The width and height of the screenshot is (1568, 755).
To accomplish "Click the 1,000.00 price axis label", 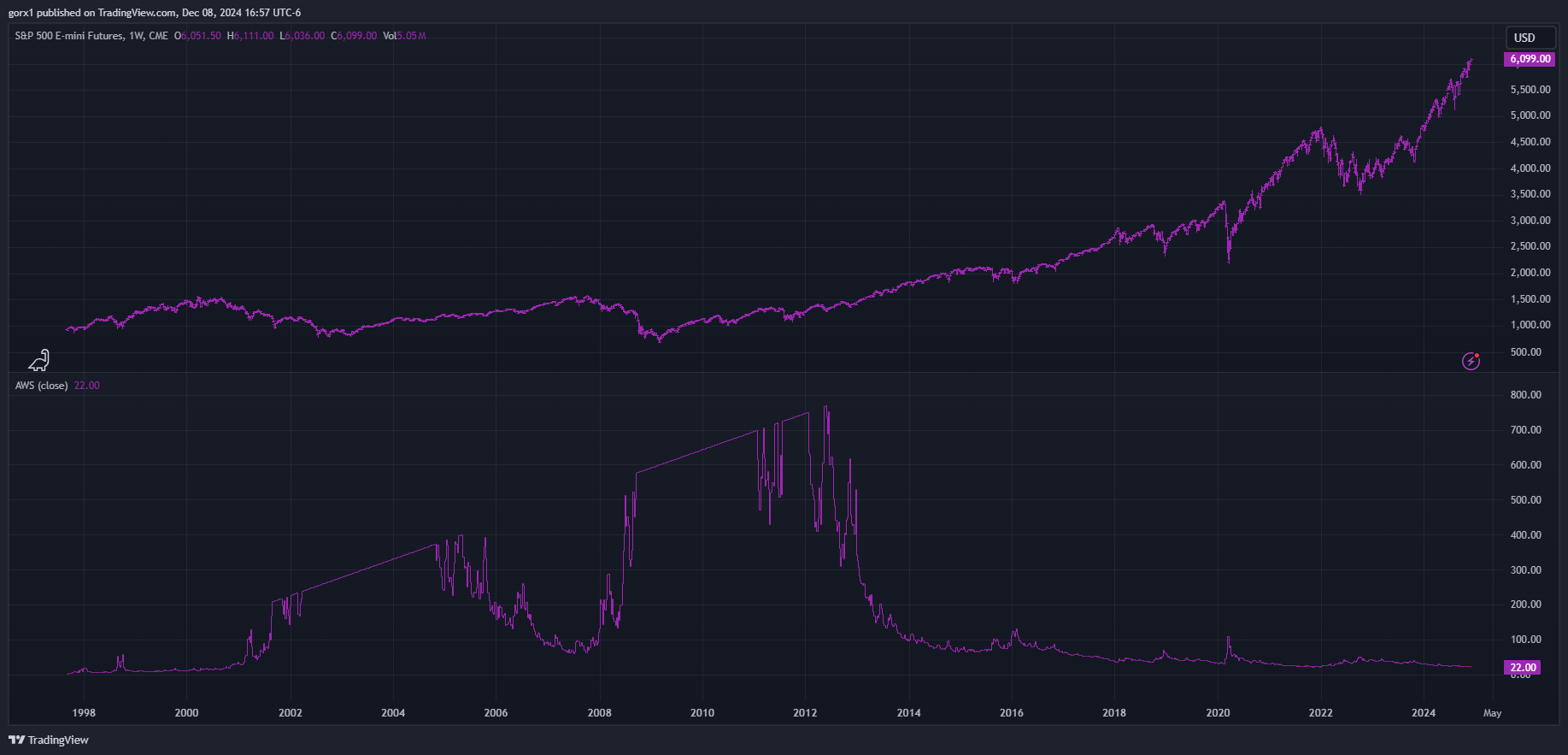I will point(1530,325).
